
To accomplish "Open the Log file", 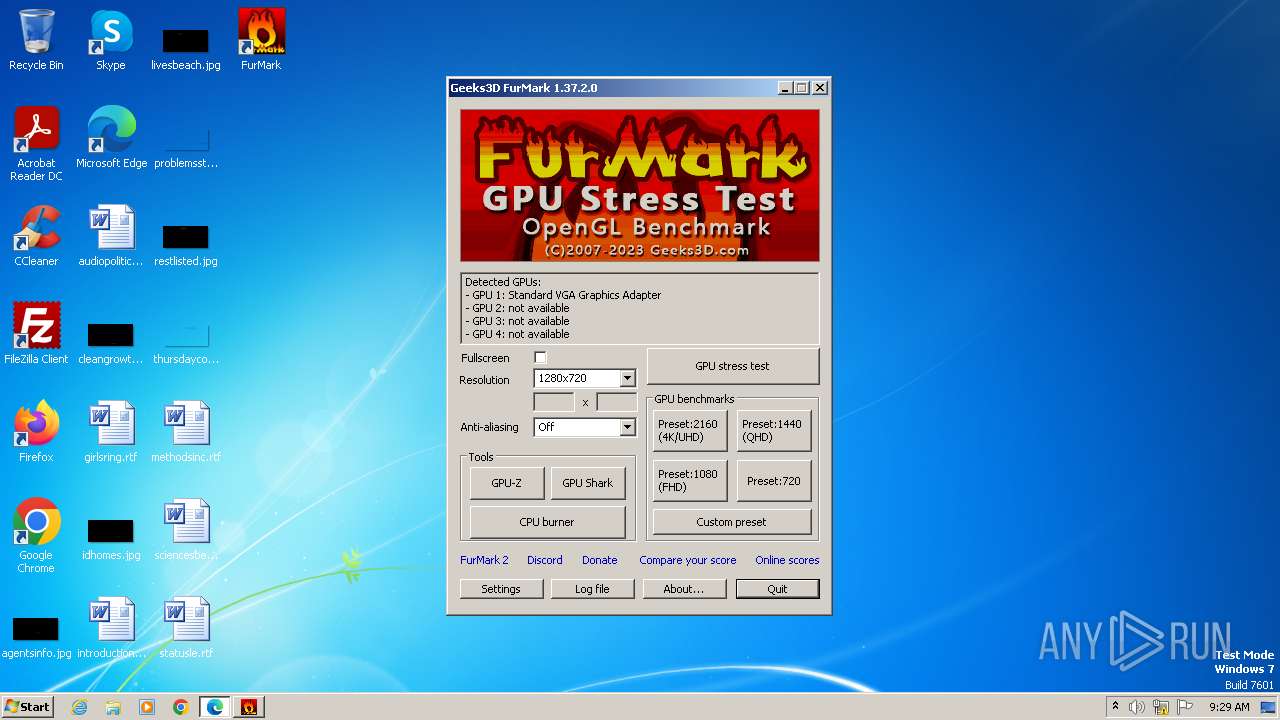I will click(592, 589).
